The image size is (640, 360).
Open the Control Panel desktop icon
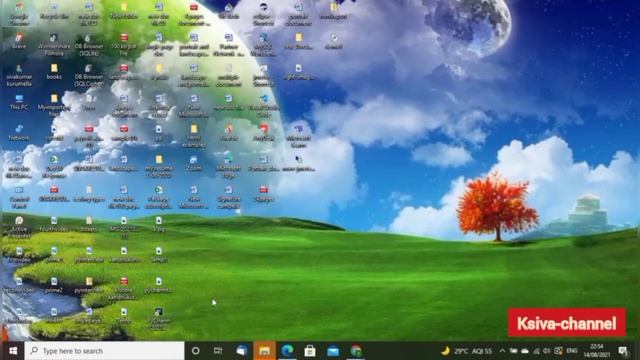tap(19, 197)
